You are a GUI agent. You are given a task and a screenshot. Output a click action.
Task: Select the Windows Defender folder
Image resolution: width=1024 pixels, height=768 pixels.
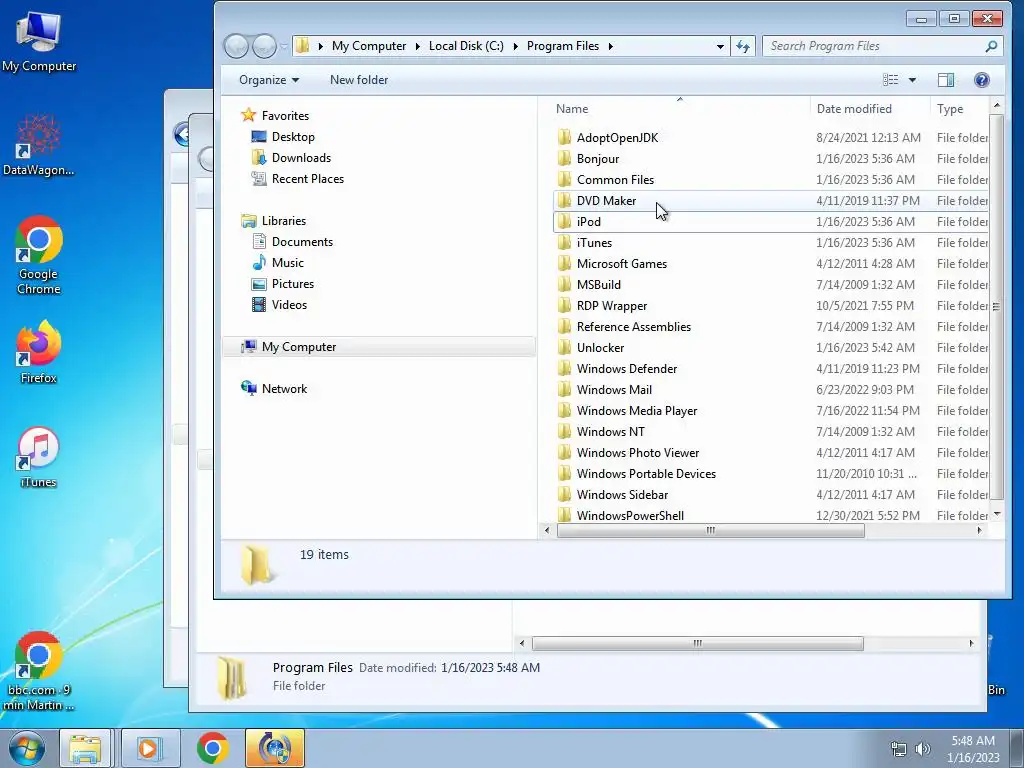[627, 368]
